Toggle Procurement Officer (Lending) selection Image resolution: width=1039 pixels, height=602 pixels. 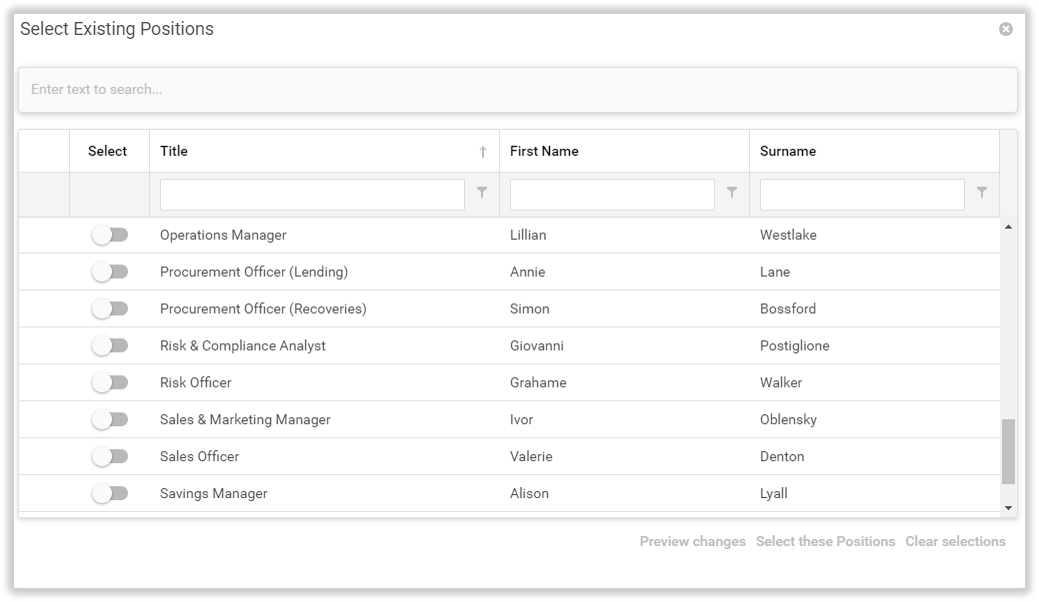coord(110,272)
